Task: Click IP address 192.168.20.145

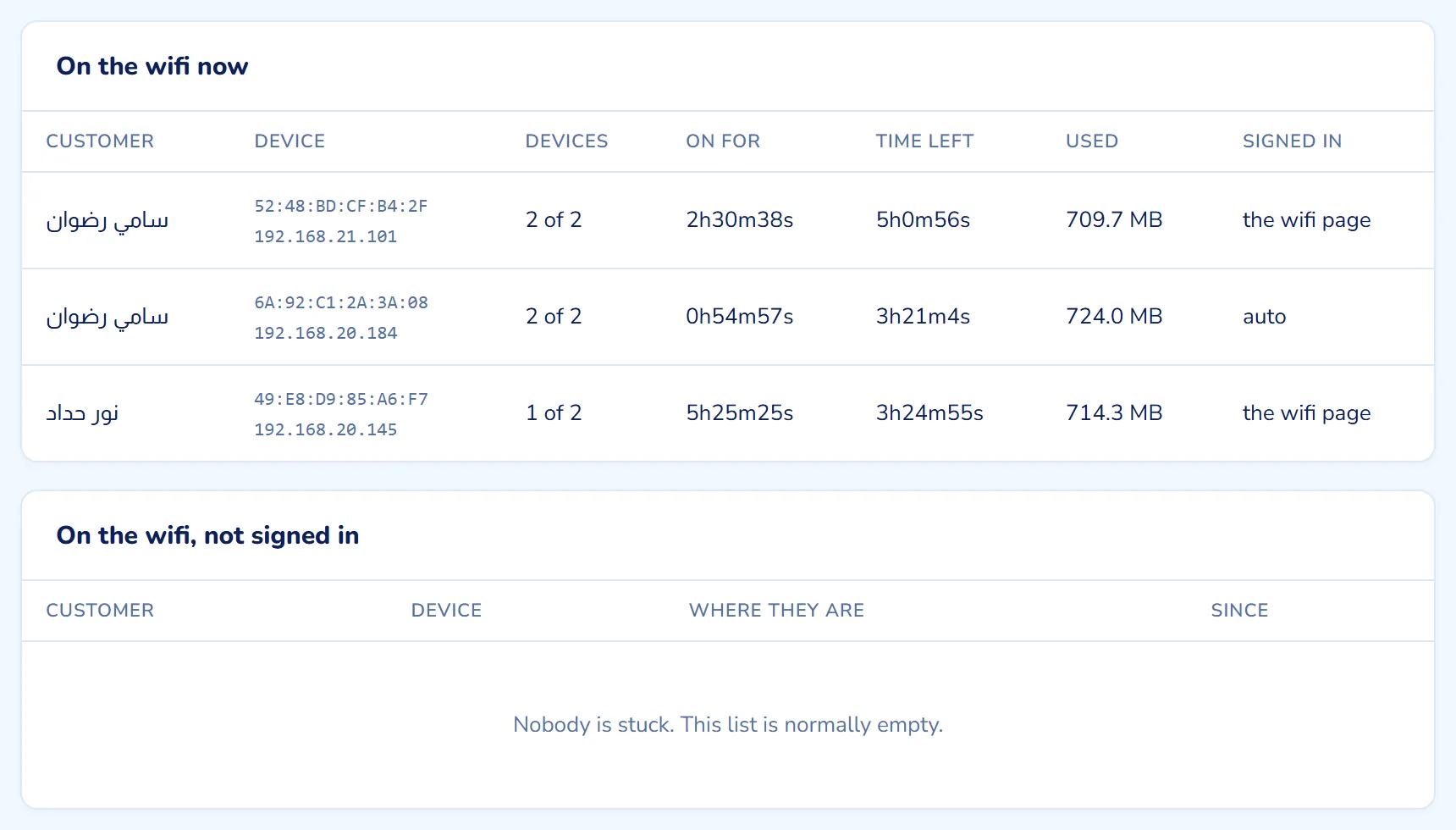Action: point(326,429)
